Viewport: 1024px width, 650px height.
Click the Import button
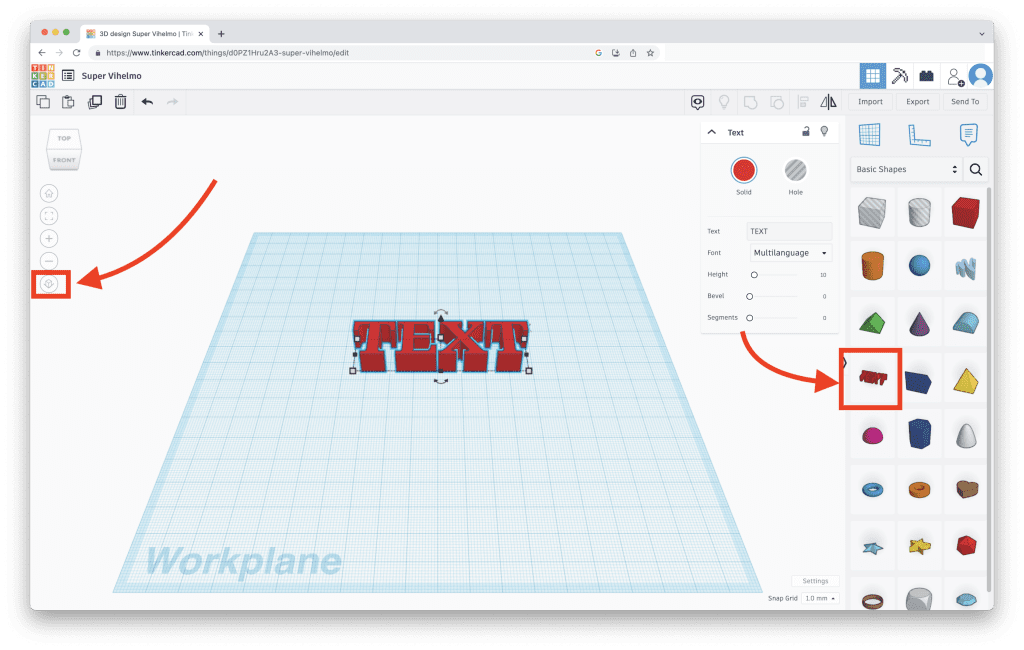[x=870, y=101]
